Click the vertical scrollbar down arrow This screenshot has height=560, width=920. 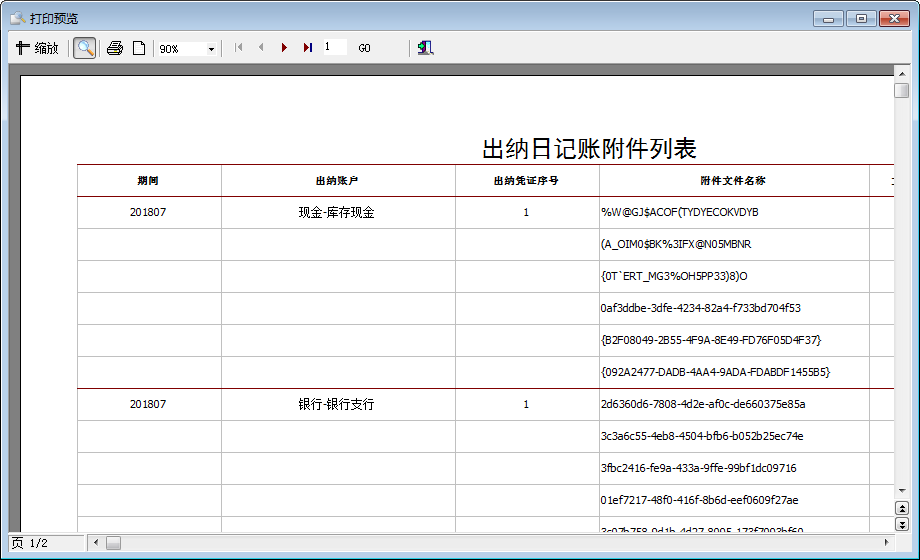[901, 490]
